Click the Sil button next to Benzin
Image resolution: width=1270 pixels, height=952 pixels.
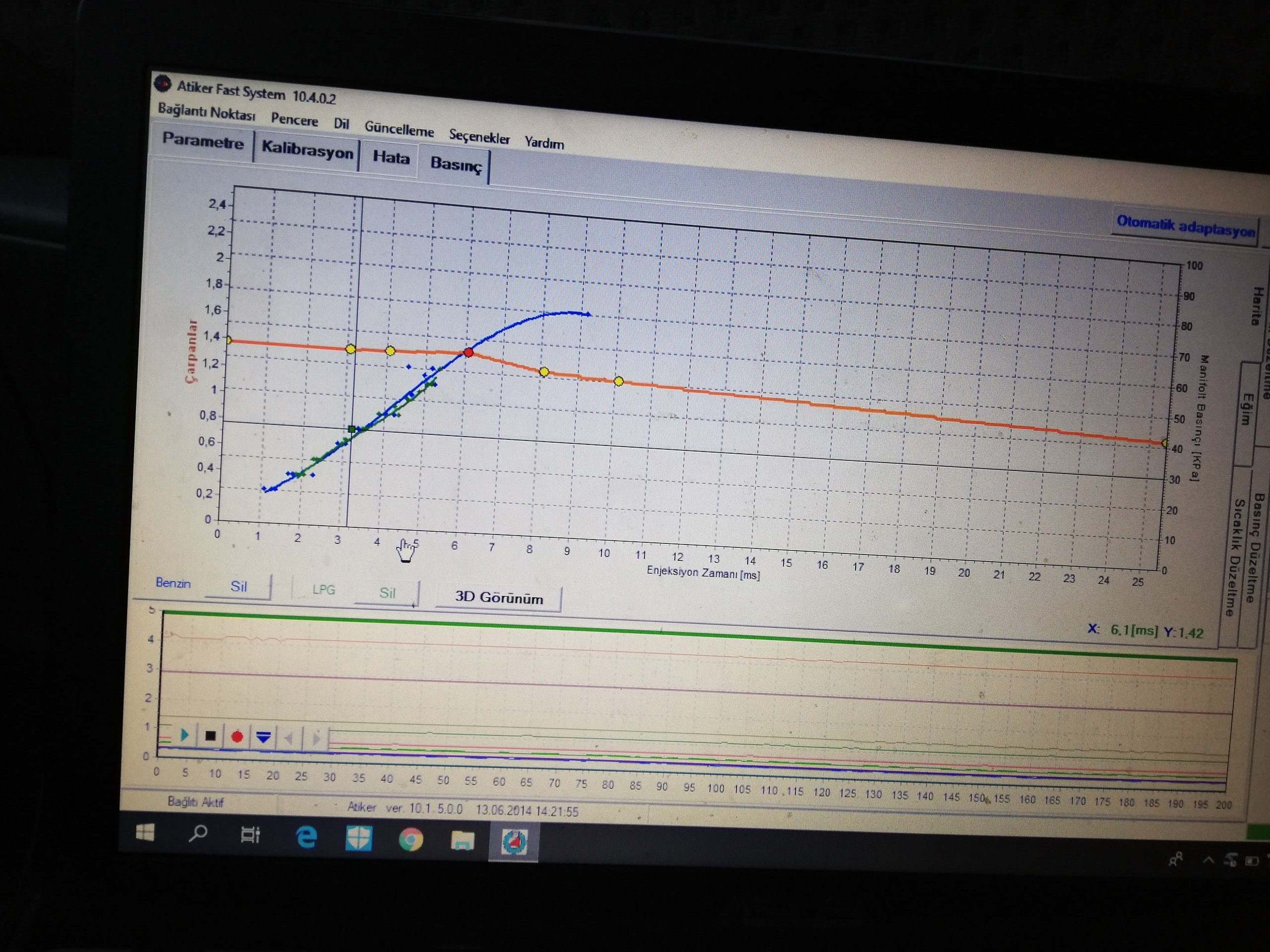pyautogui.click(x=238, y=587)
